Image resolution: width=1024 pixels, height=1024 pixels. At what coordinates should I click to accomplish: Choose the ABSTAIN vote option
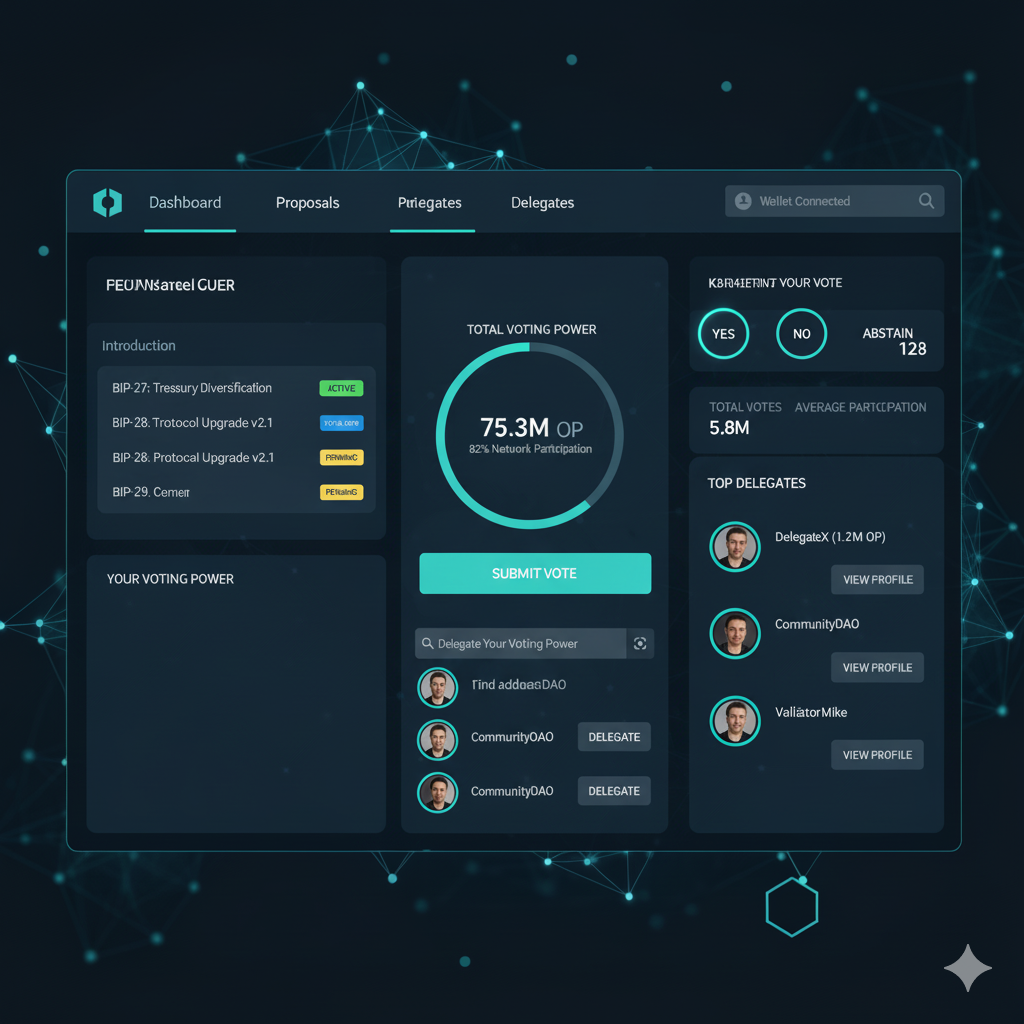888,333
